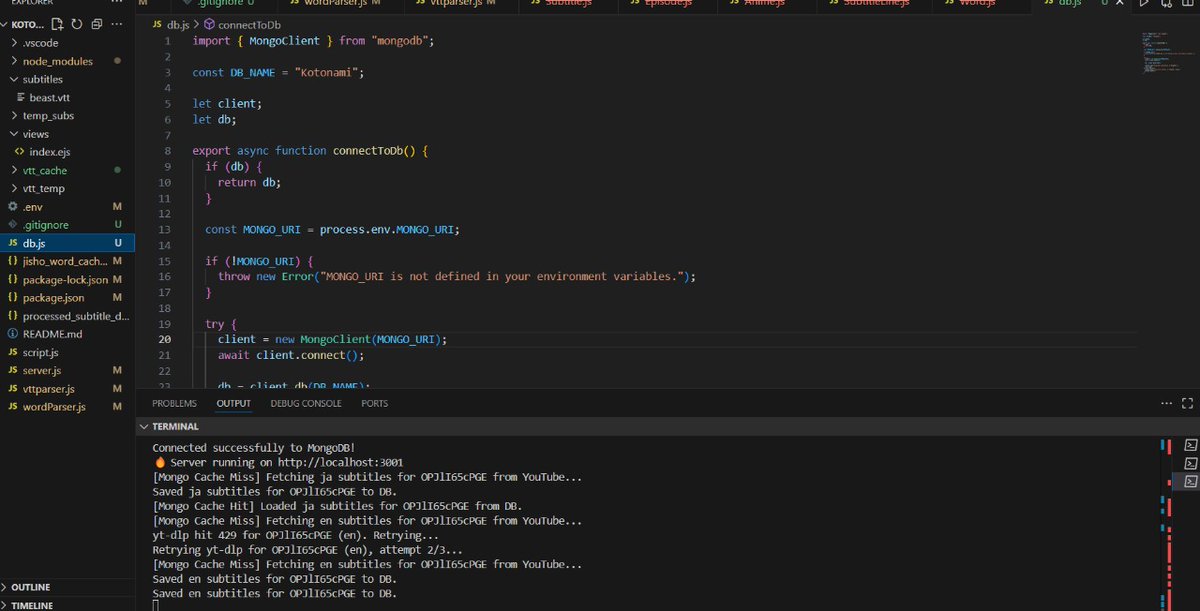Screen dimensions: 1200x611
Task: Maximize the bottom panel size
Action: click(x=1187, y=404)
